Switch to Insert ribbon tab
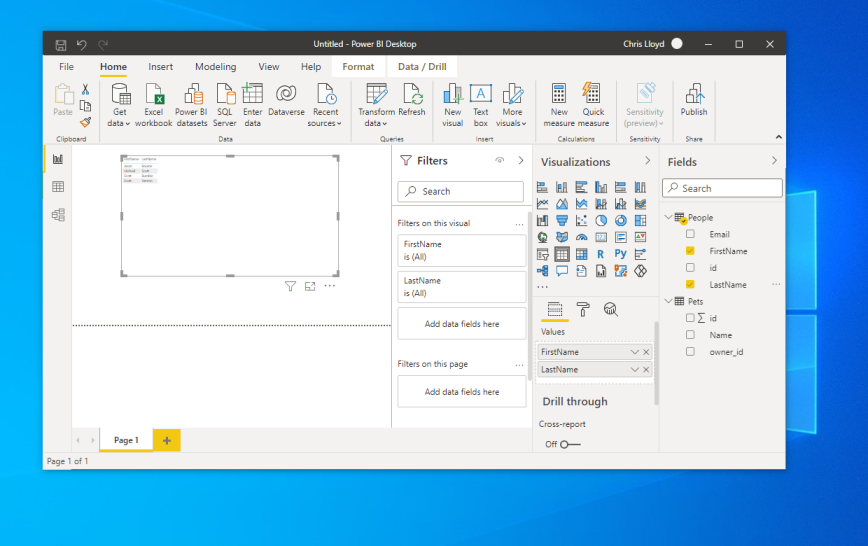 click(161, 66)
